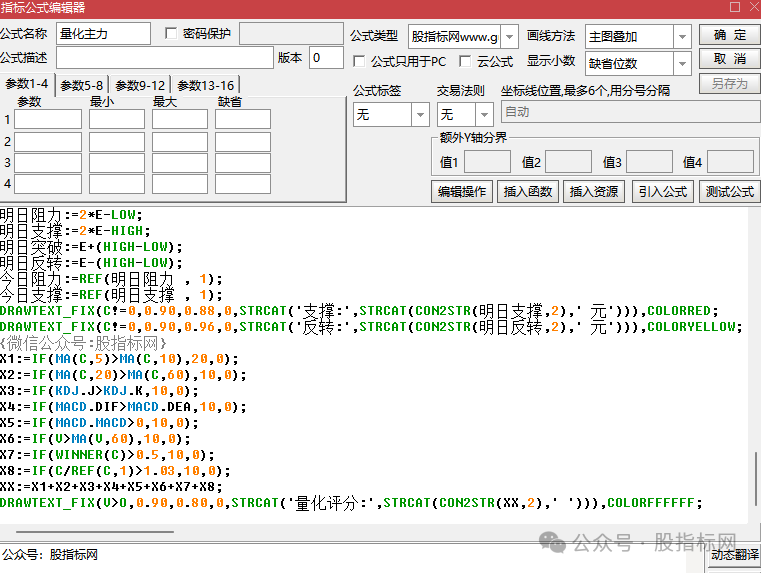Open the 显示小数 缺省位数 dropdown

pos(682,64)
